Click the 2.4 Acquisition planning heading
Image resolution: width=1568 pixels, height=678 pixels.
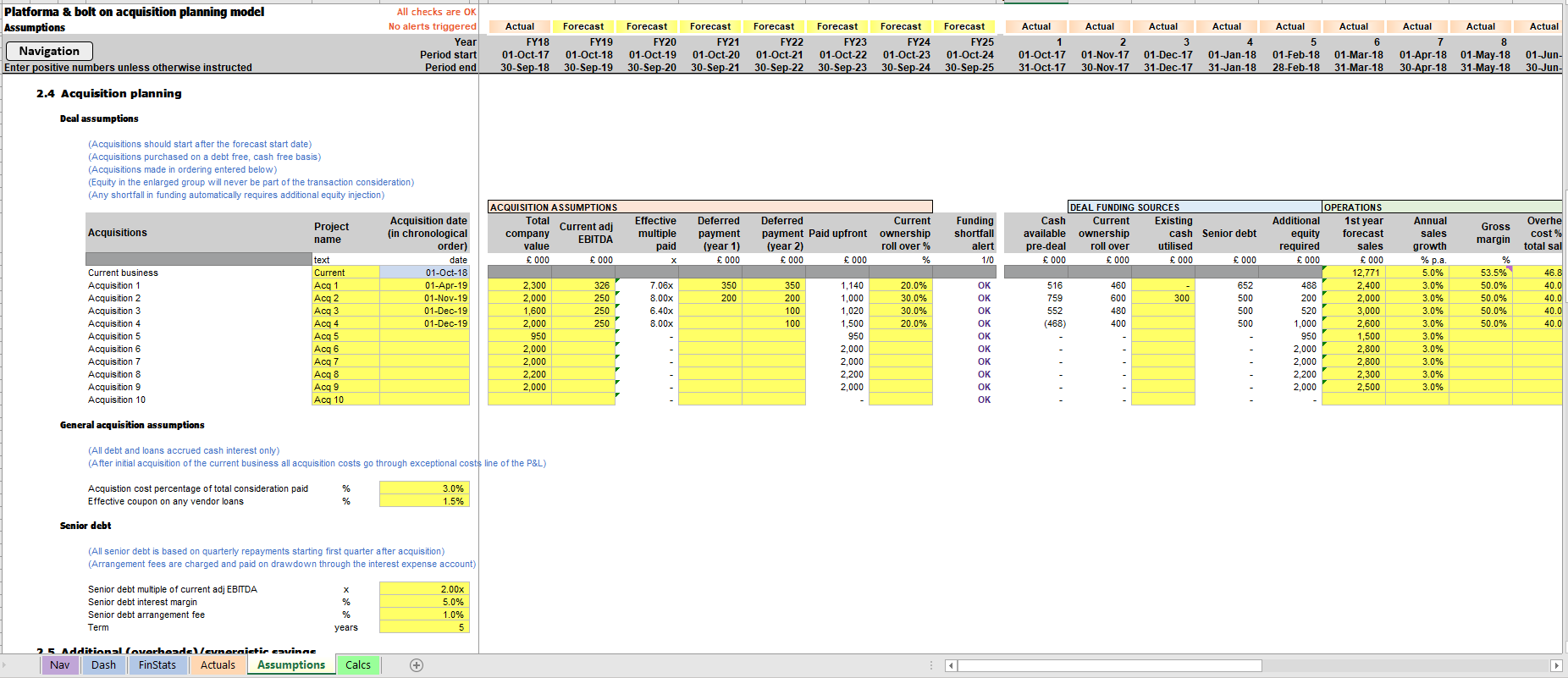[x=109, y=93]
